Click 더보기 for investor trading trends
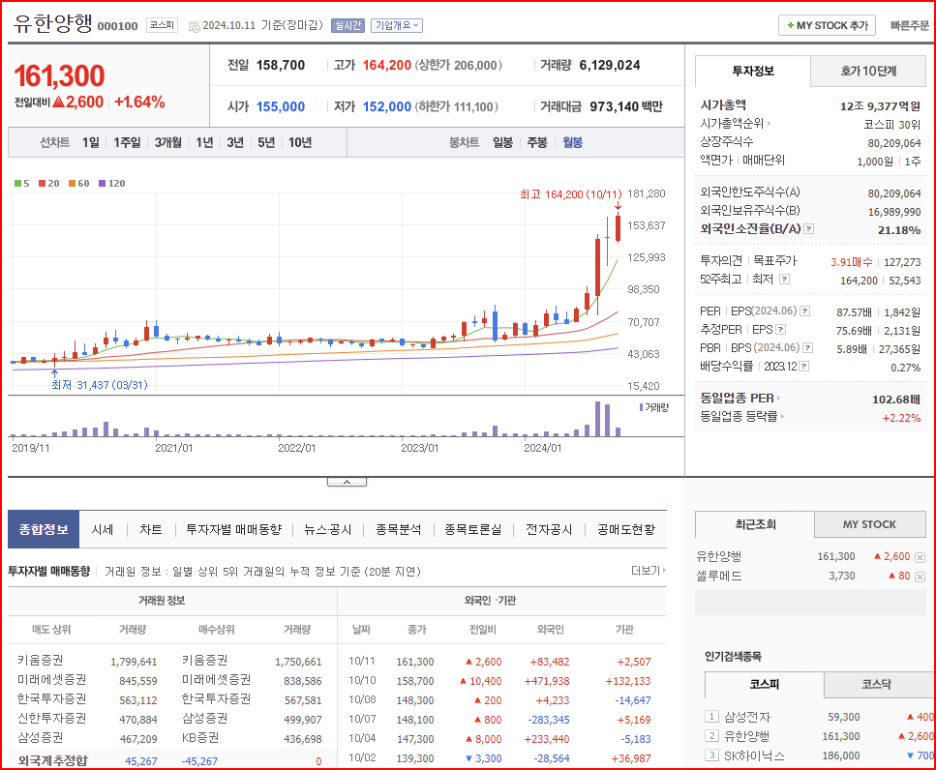 click(648, 571)
